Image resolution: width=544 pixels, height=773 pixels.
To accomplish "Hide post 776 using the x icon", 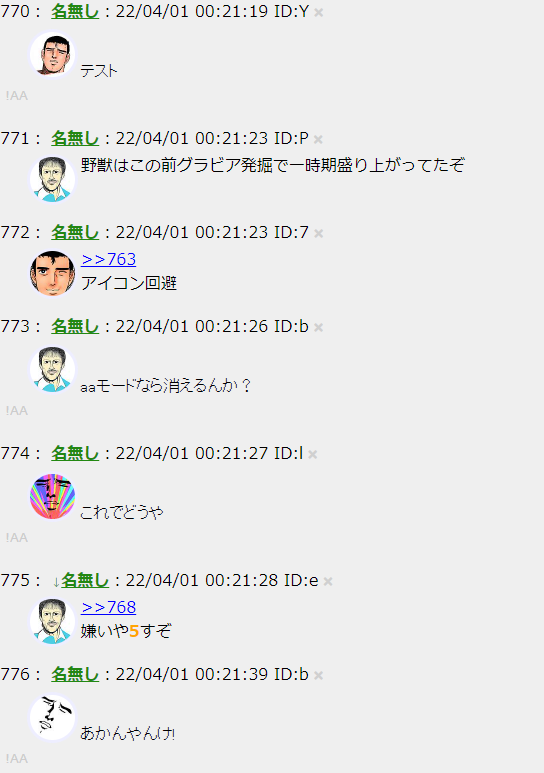I will tap(319, 675).
